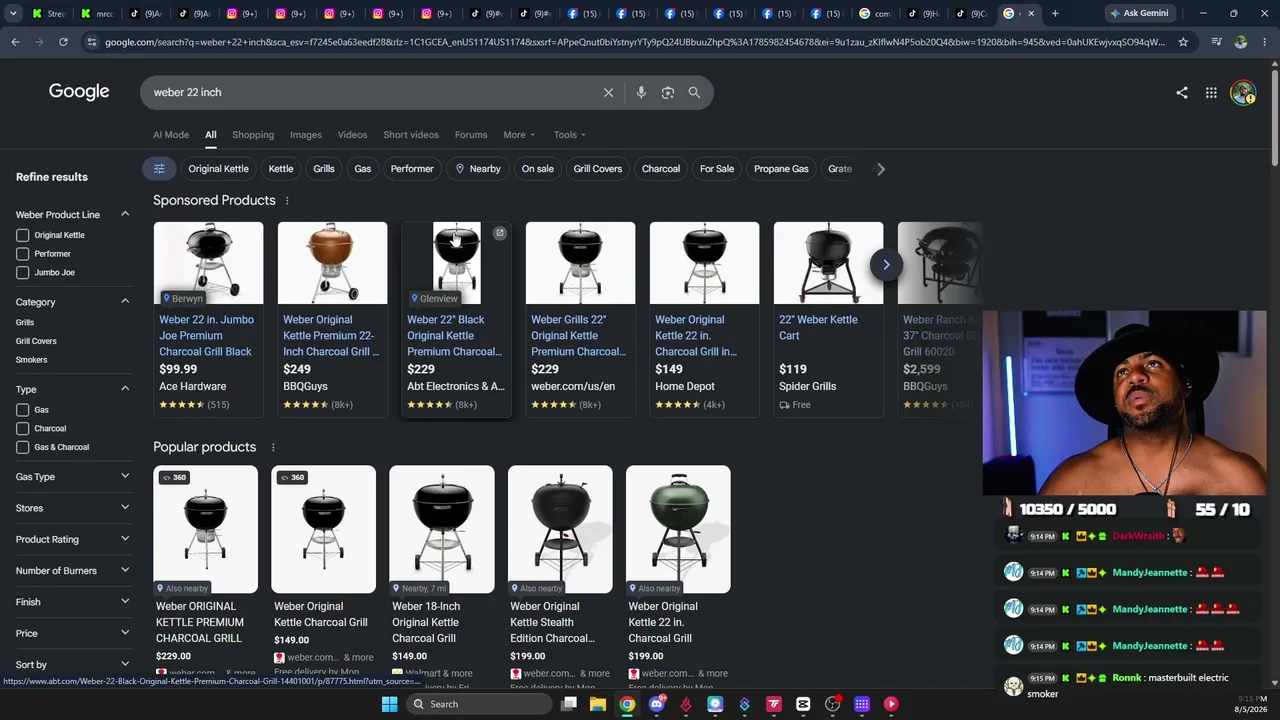1280x720 pixels.
Task: Tick the Charcoal checkbox under Type
Action: click(x=23, y=428)
